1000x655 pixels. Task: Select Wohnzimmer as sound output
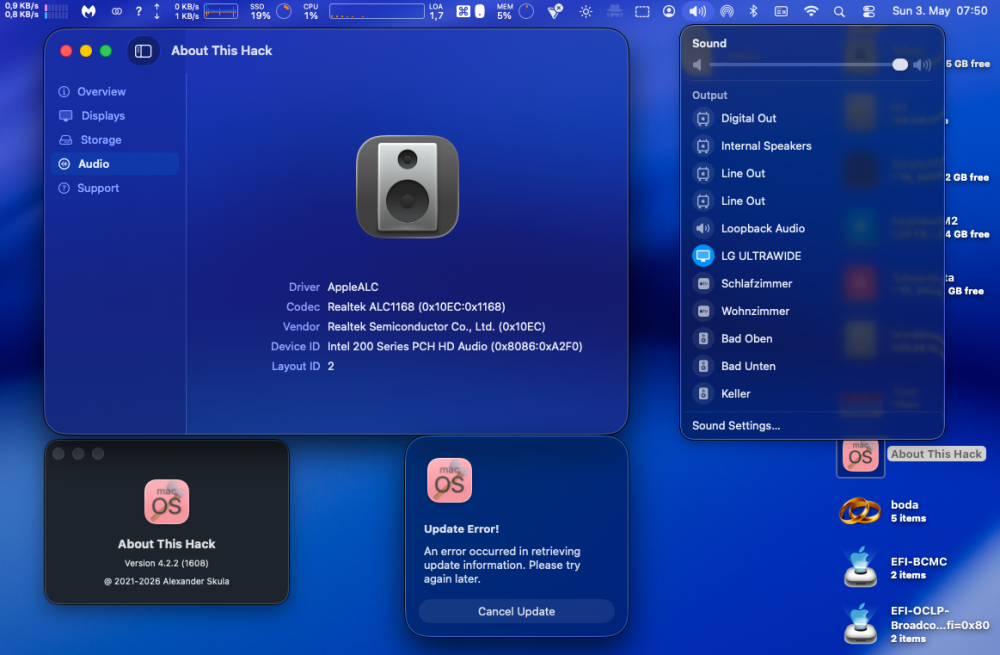[x=811, y=311]
